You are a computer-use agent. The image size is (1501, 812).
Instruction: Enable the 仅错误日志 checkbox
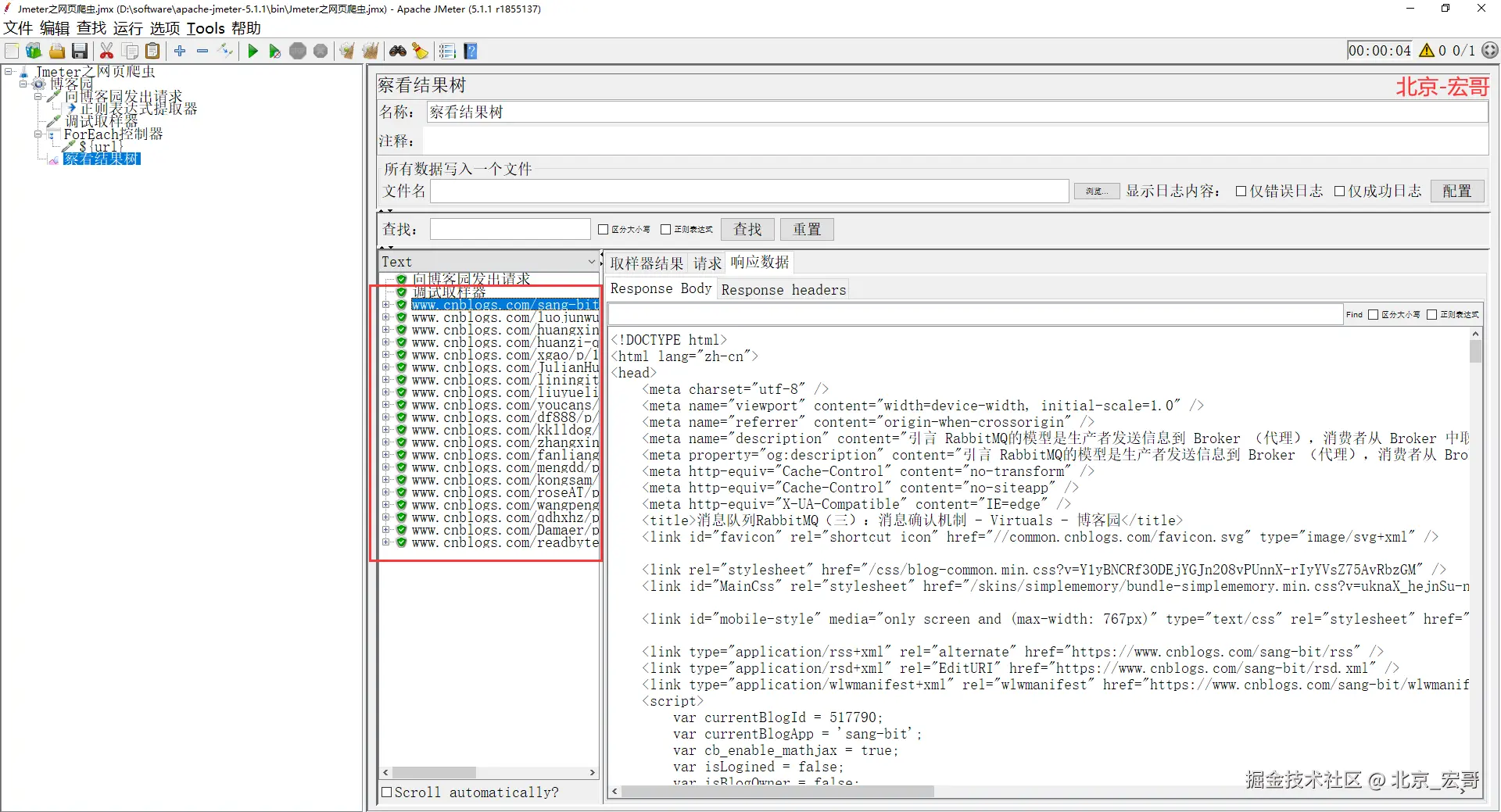(x=1241, y=191)
